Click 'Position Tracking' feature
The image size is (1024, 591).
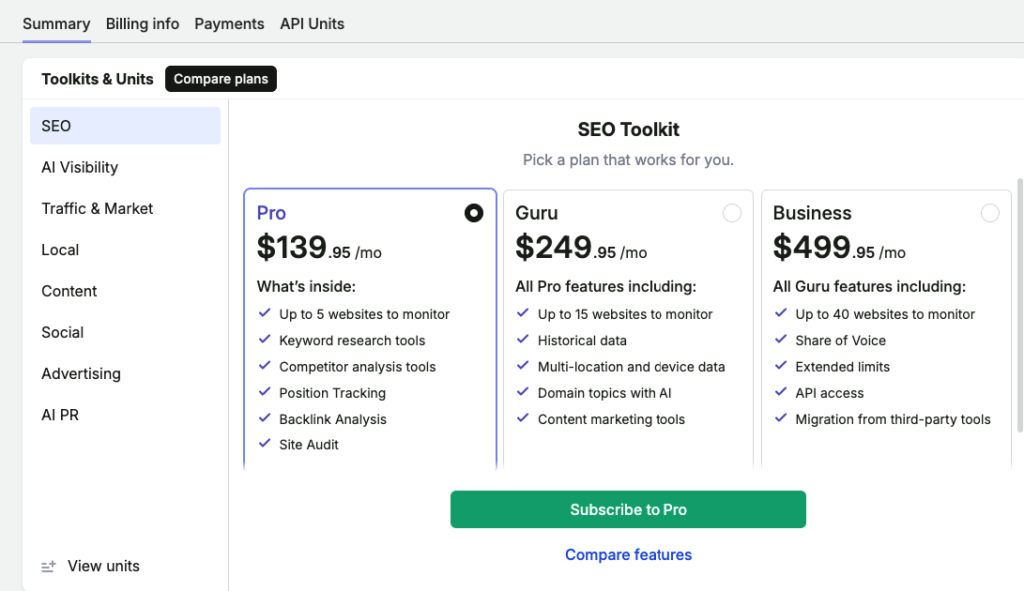332,393
